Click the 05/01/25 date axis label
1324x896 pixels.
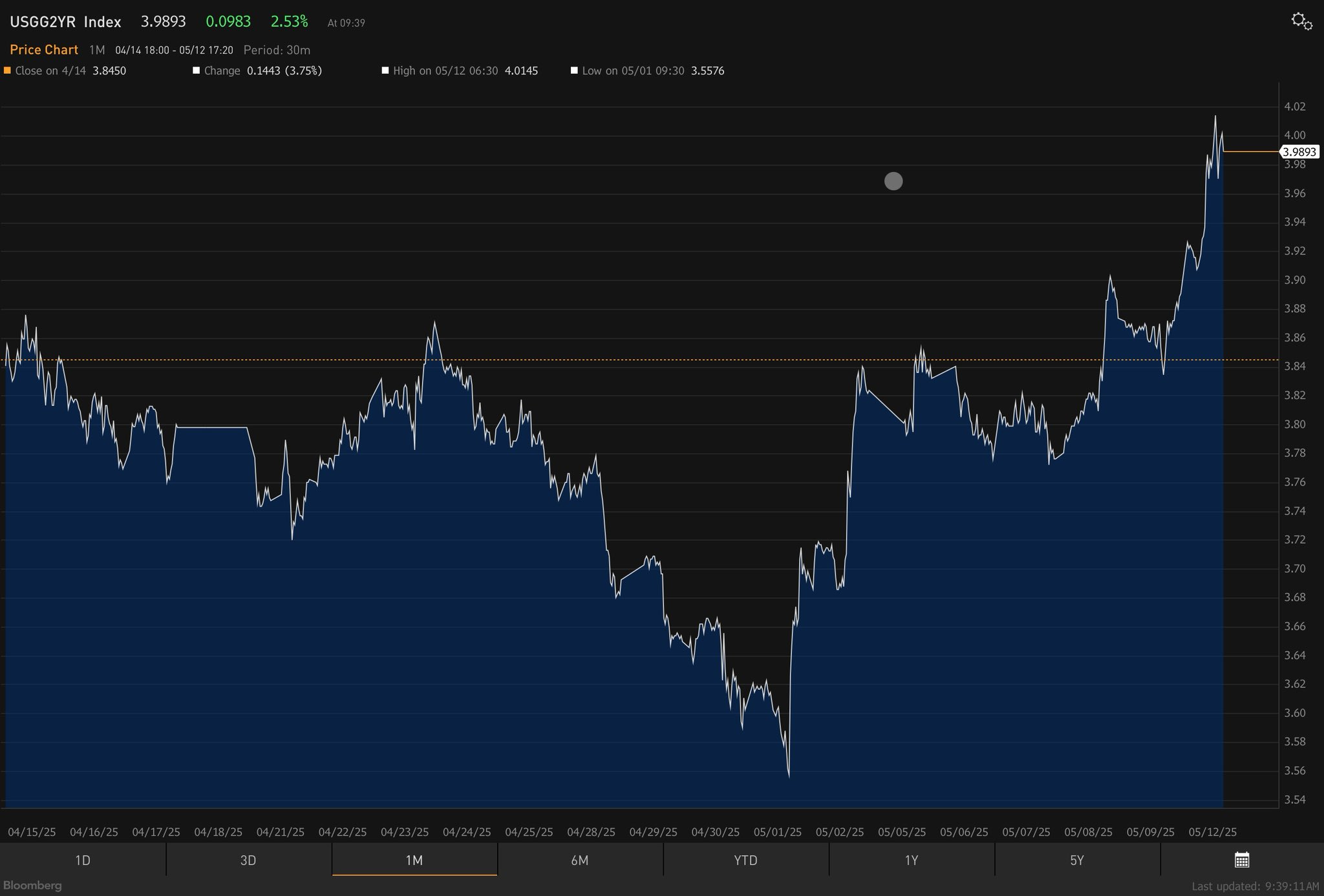(x=777, y=832)
